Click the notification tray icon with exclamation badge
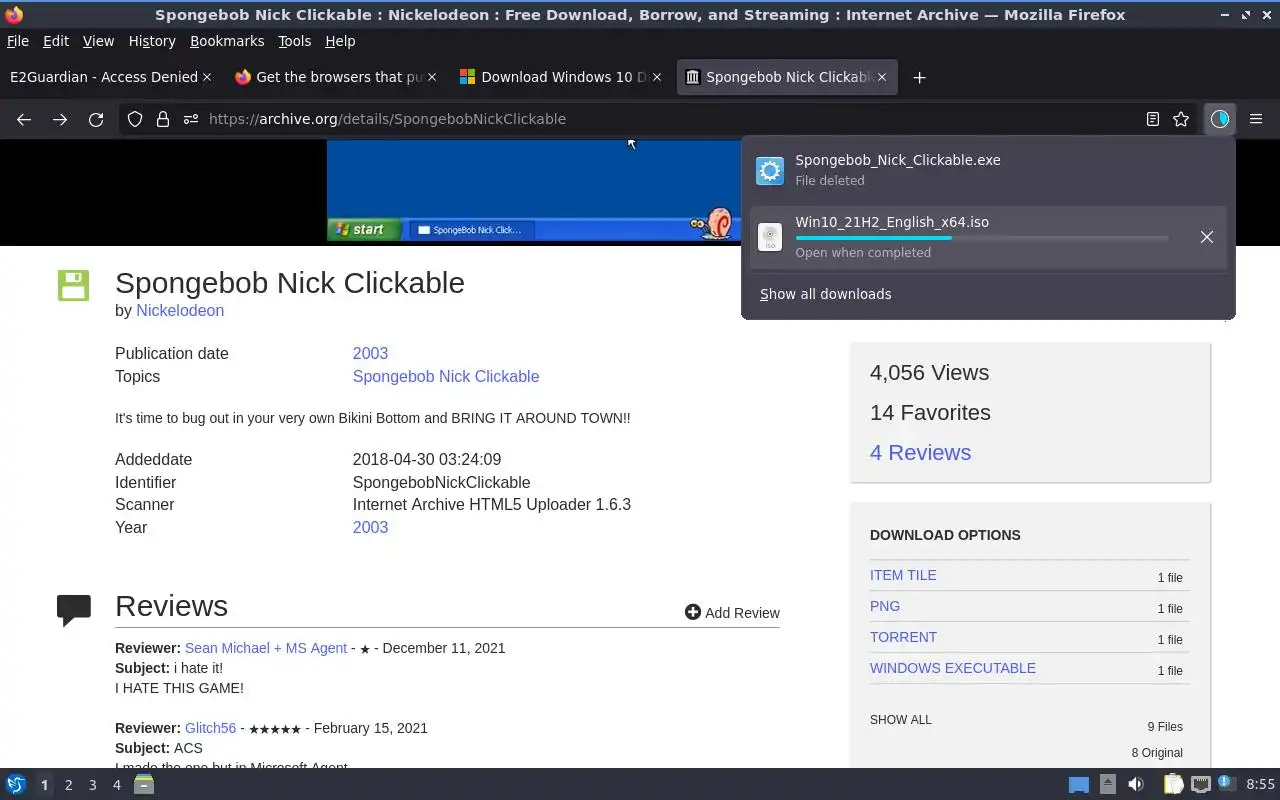The height and width of the screenshot is (800, 1280). click(1227, 784)
